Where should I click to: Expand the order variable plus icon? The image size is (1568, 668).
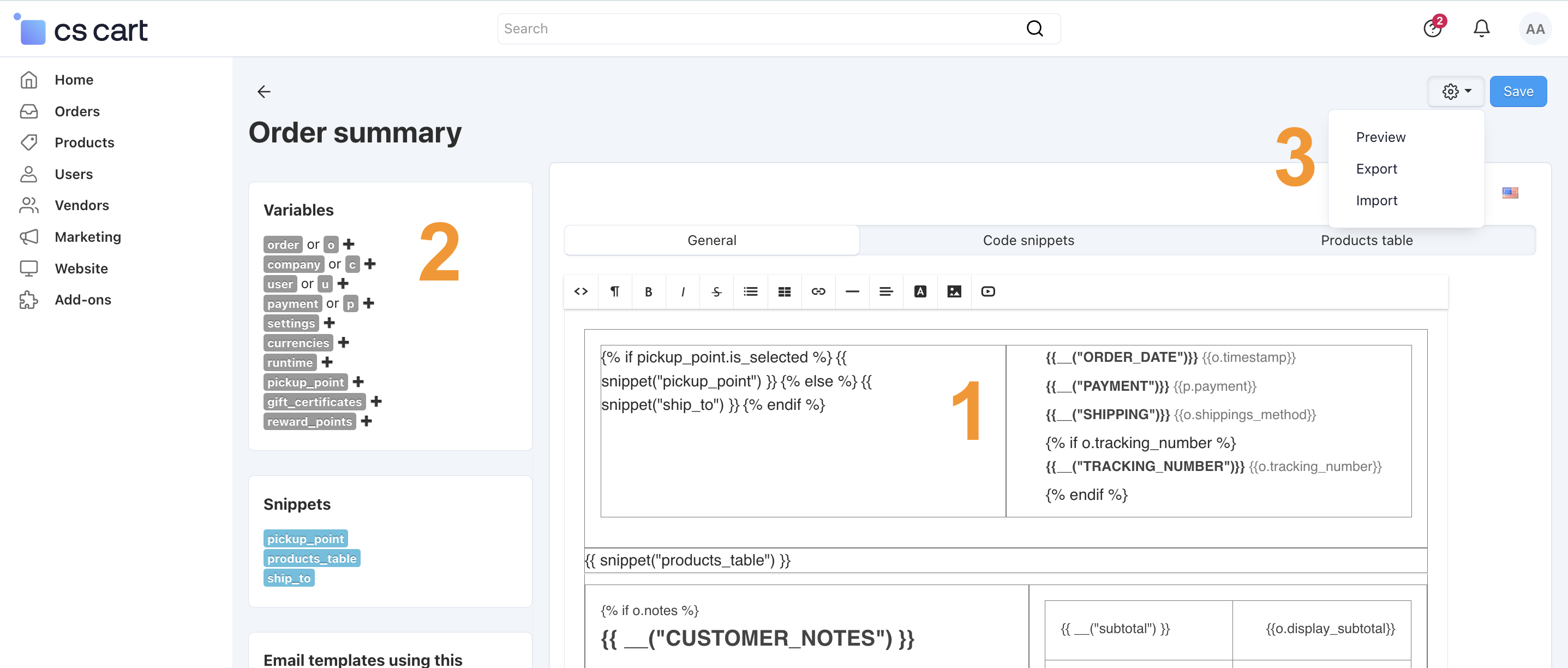[x=349, y=244]
